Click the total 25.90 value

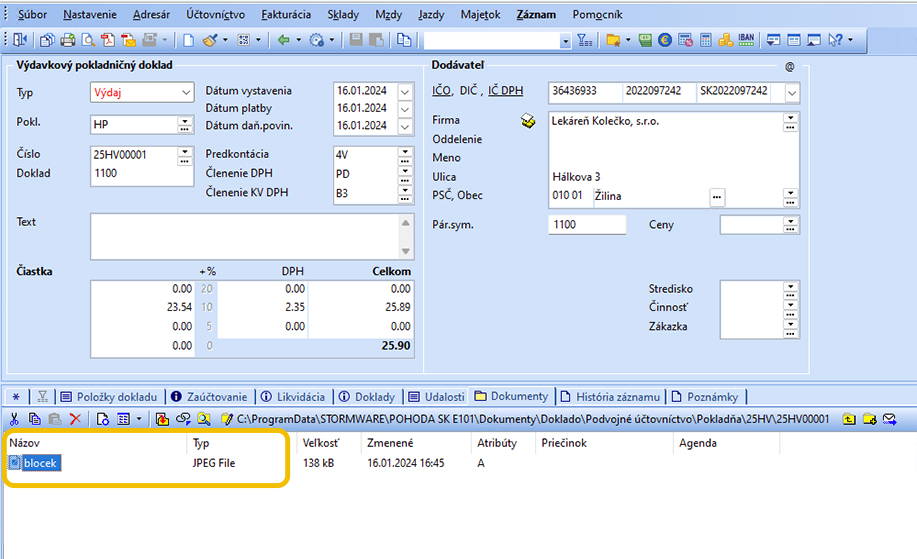pos(396,346)
